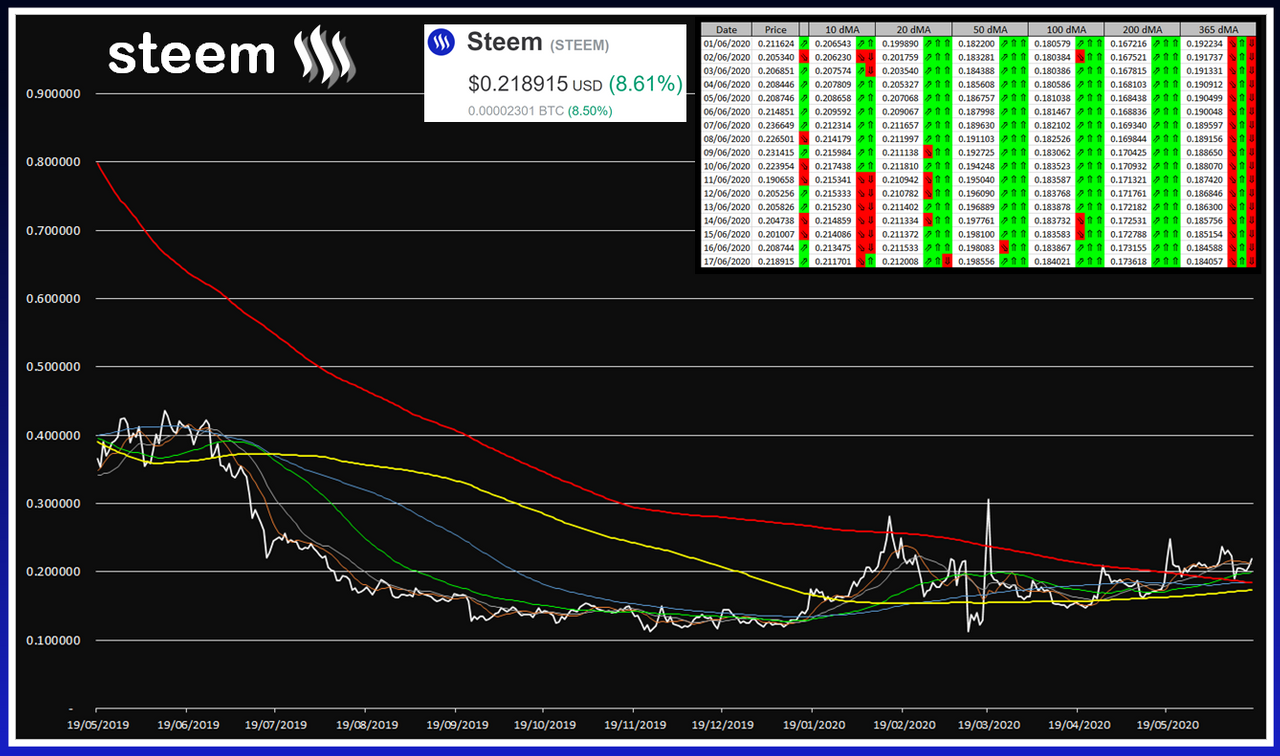Click the 0.500000 y-axis label
The image size is (1280, 756).
point(53,367)
